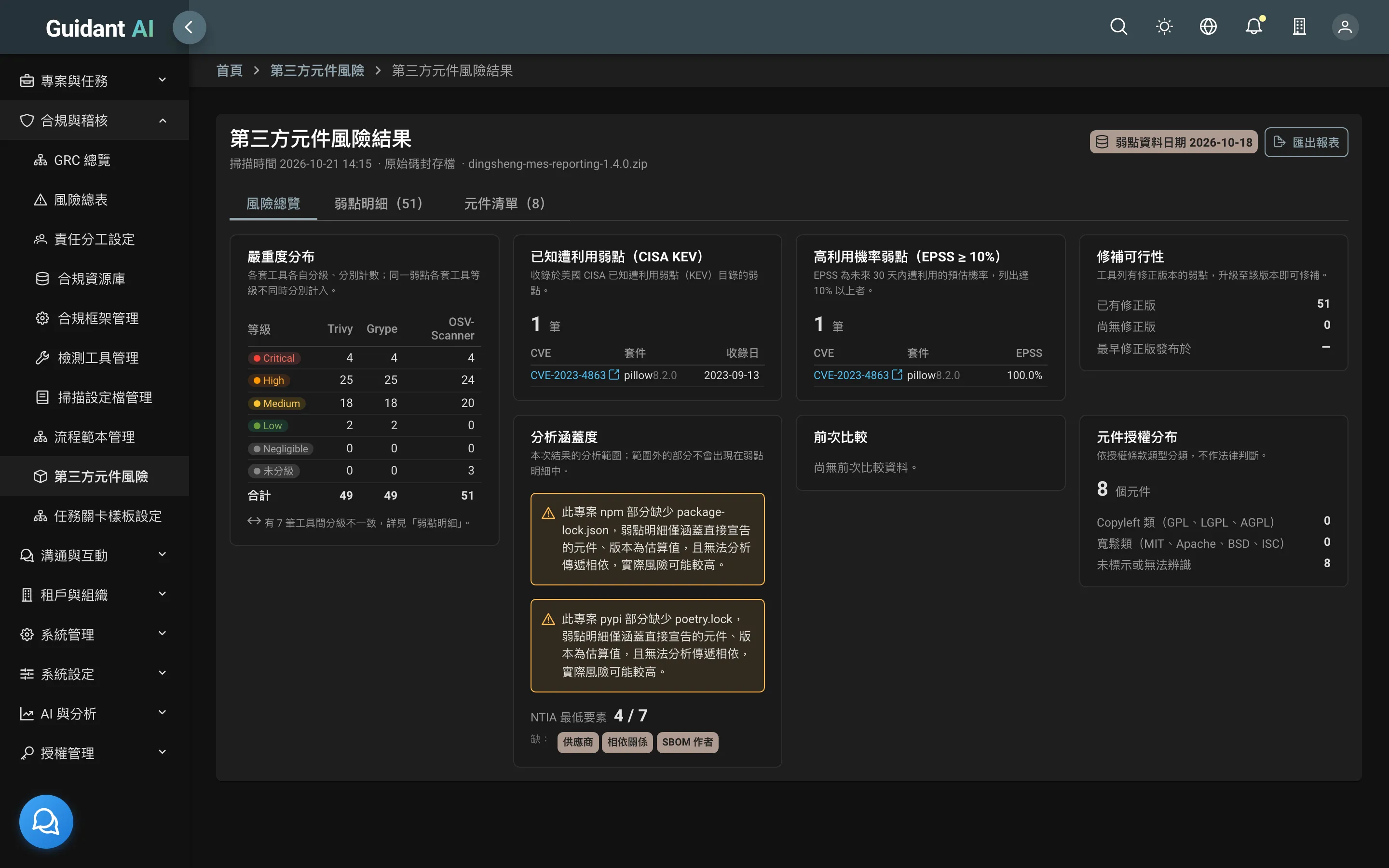
Task: Click the Guidant AI logo
Action: pyautogui.click(x=99, y=28)
